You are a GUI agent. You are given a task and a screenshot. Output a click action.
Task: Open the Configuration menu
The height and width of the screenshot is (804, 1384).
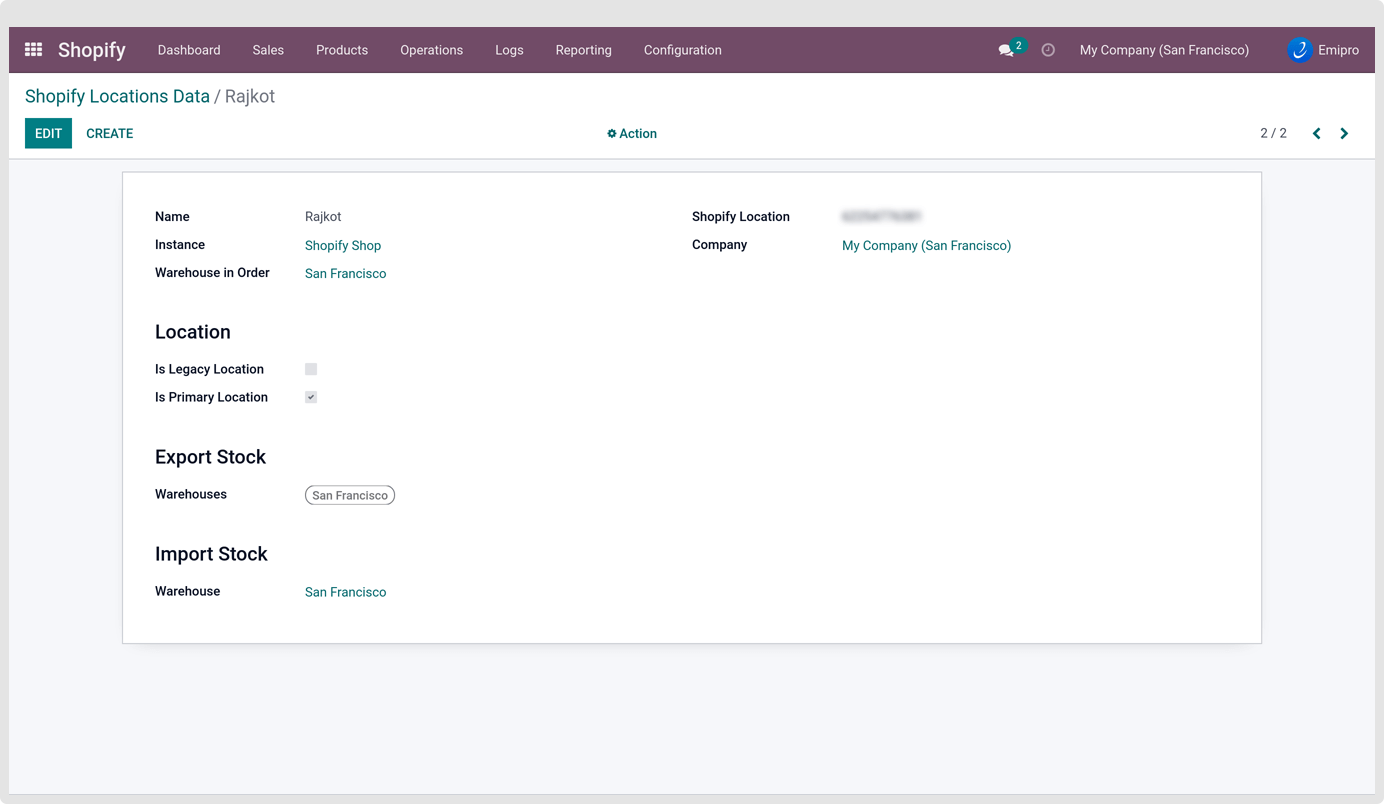(x=682, y=50)
